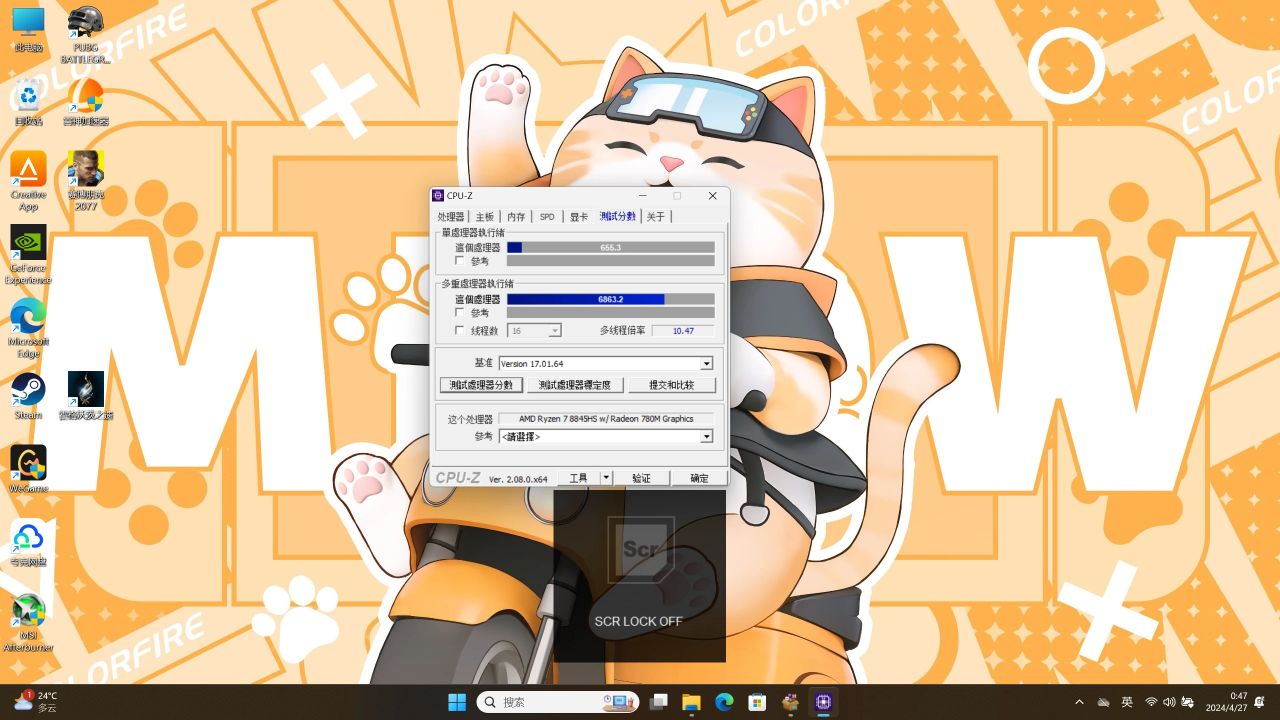Open the Tools (工具) dropdown arrow
This screenshot has height=720, width=1280.
(x=606, y=478)
